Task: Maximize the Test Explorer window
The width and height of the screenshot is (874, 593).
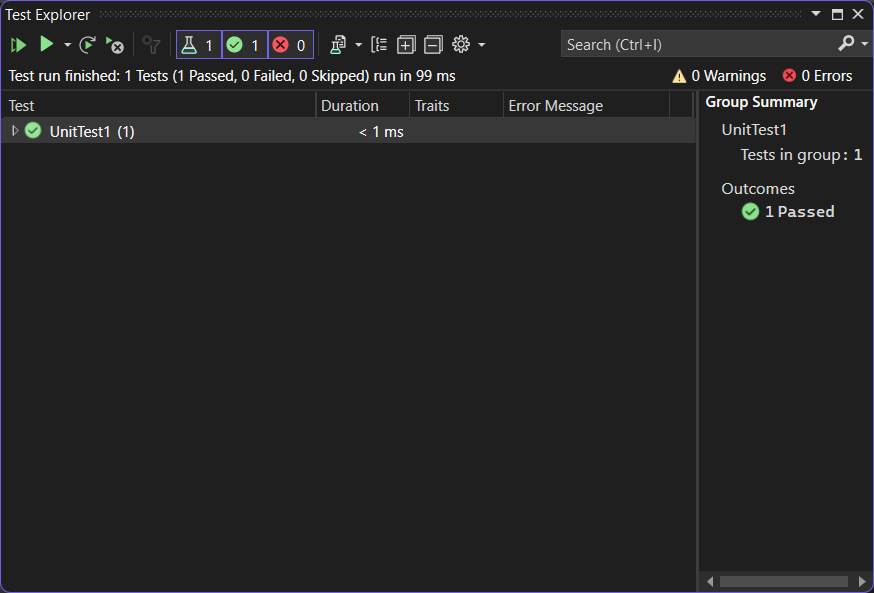Action: [837, 14]
